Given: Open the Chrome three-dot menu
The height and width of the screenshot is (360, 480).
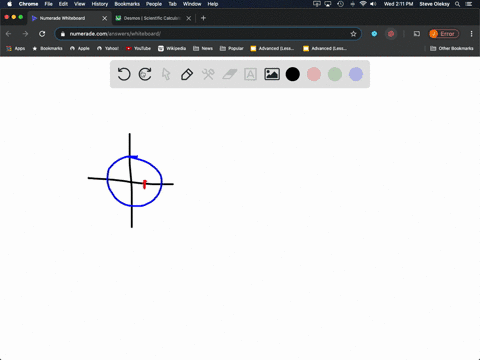Looking at the screenshot, I should point(471,34).
